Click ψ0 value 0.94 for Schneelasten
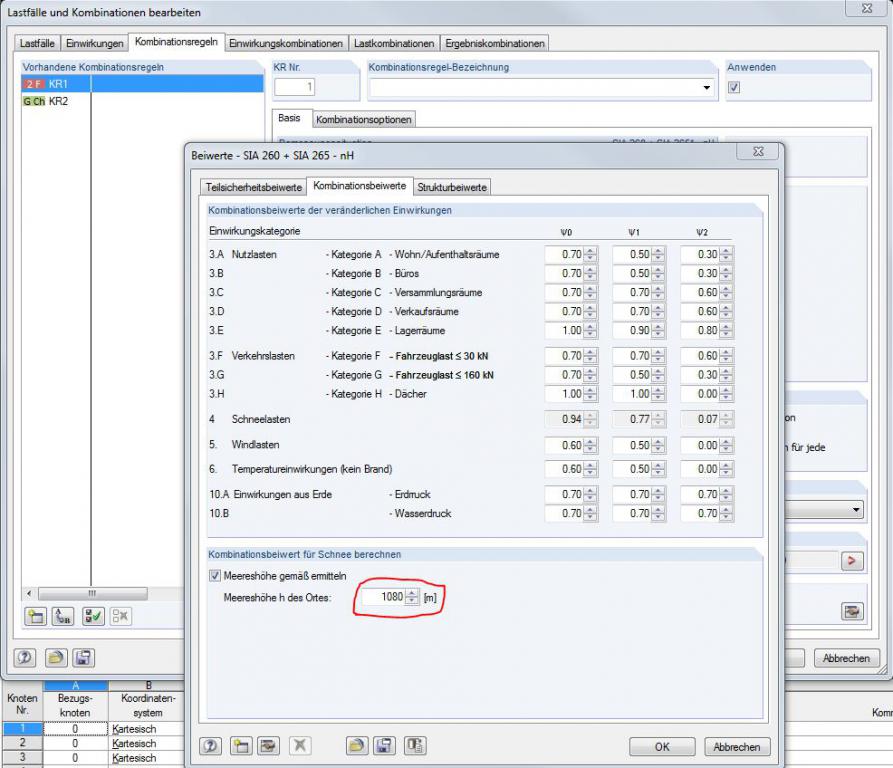The width and height of the screenshot is (893, 768). (x=564, y=419)
